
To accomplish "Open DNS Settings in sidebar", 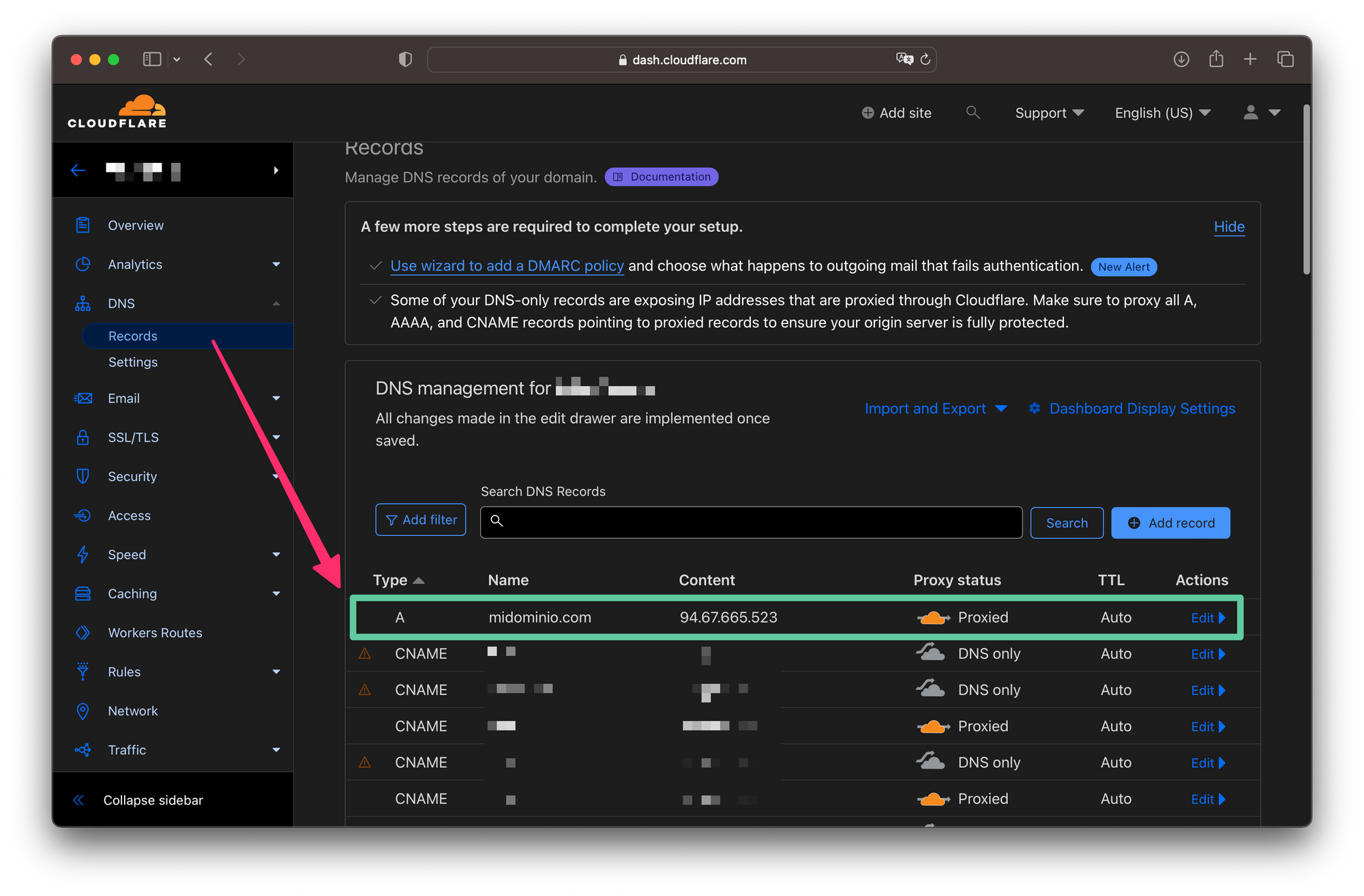I will tap(133, 362).
